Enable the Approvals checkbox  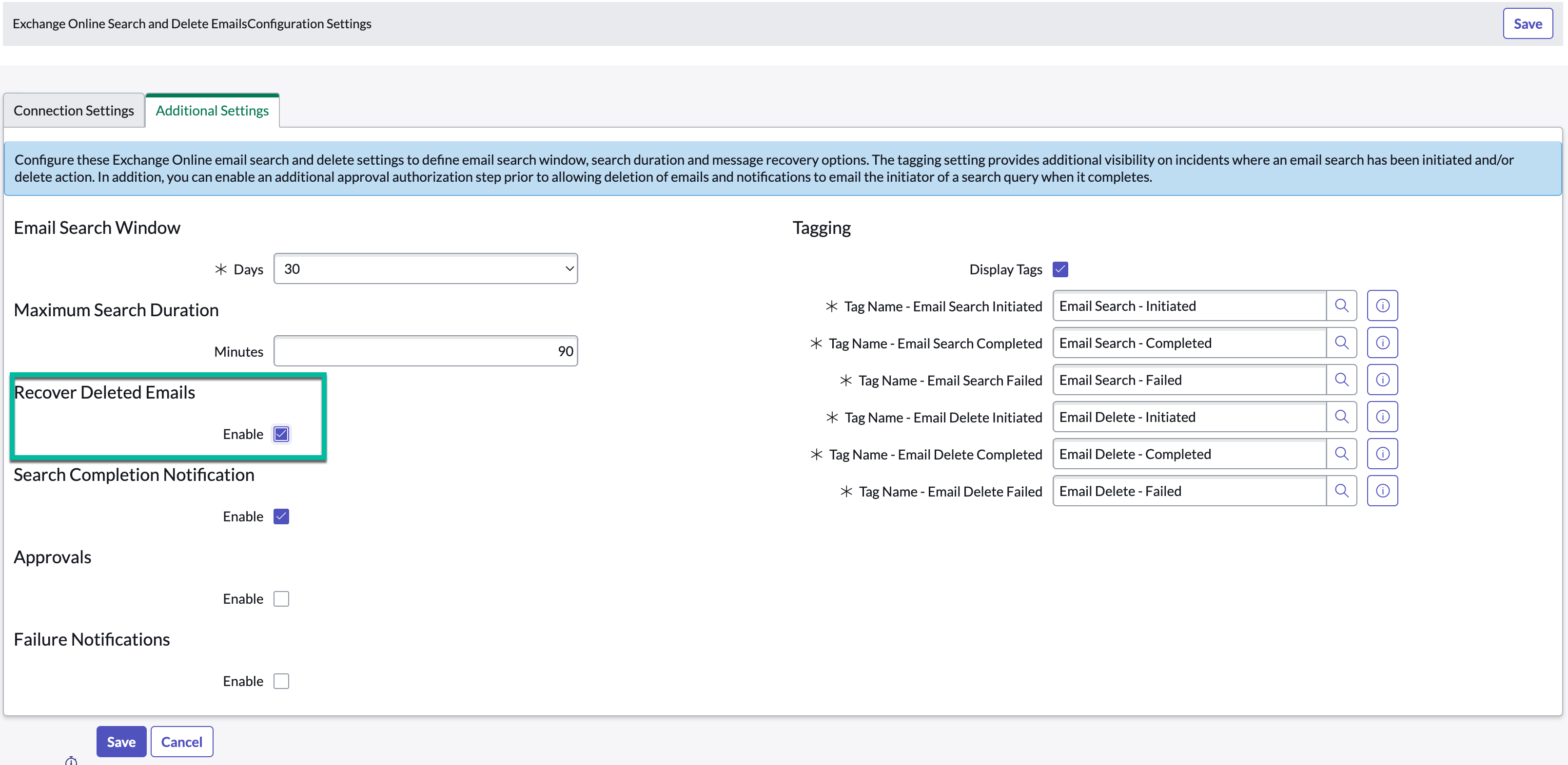coord(281,599)
